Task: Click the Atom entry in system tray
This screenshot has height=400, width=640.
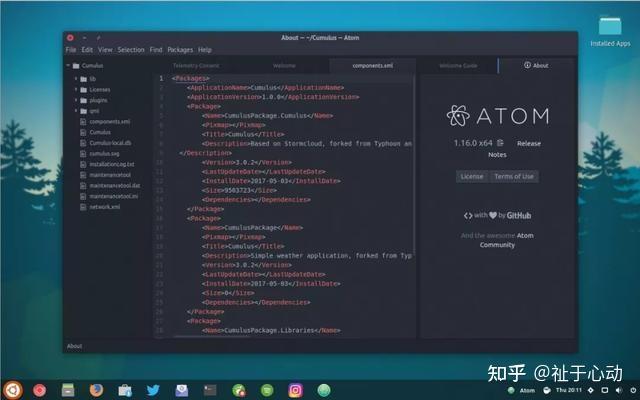Action: [527, 391]
